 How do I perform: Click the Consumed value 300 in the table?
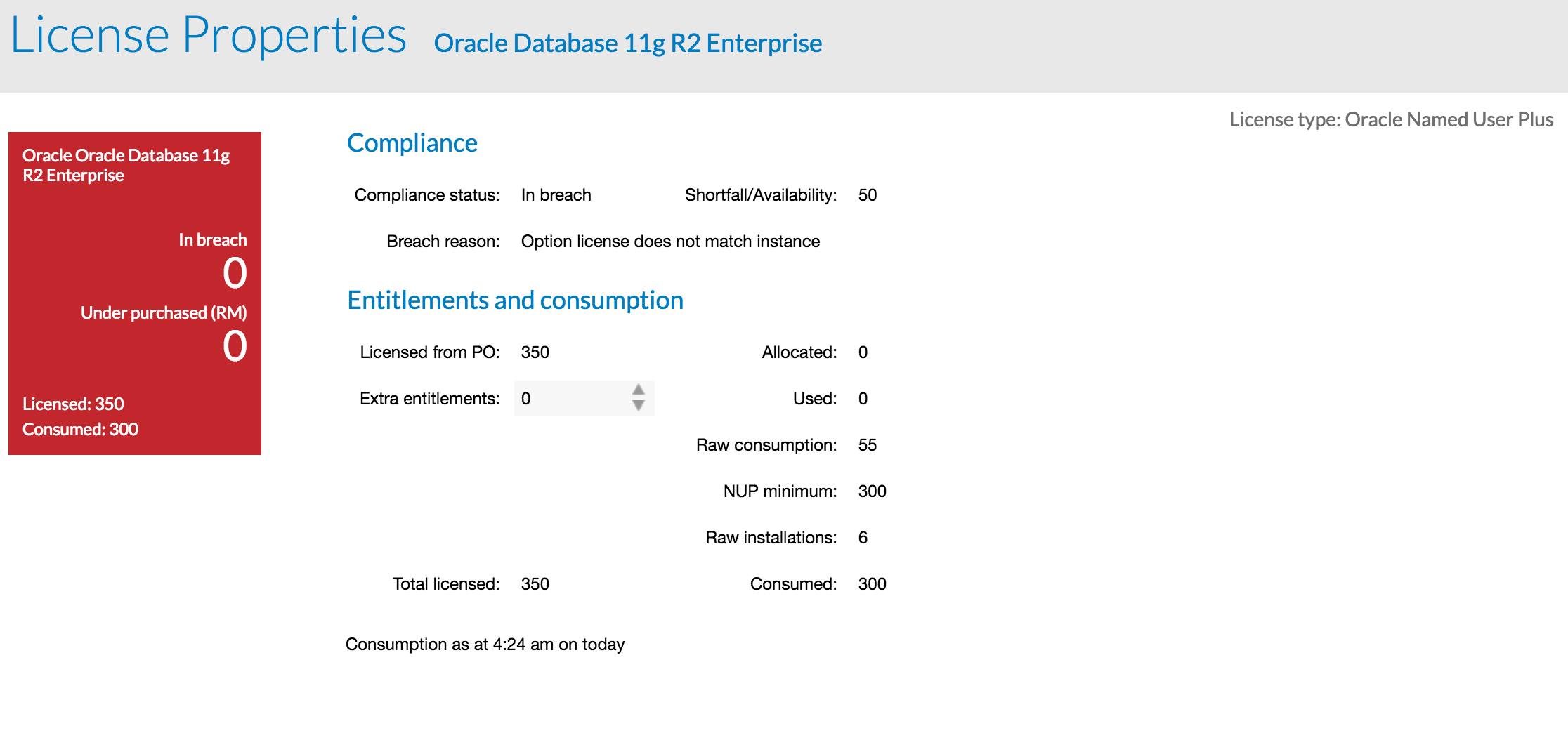[872, 584]
